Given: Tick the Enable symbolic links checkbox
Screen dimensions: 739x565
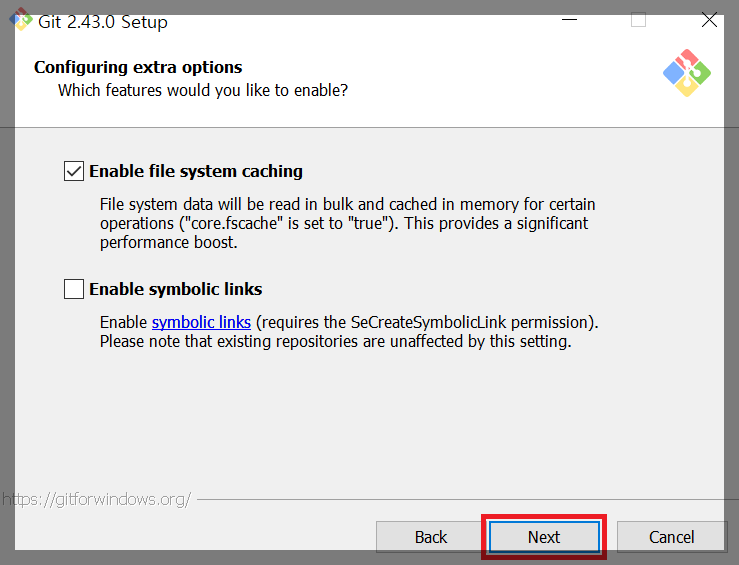Looking at the screenshot, I should 74,289.
